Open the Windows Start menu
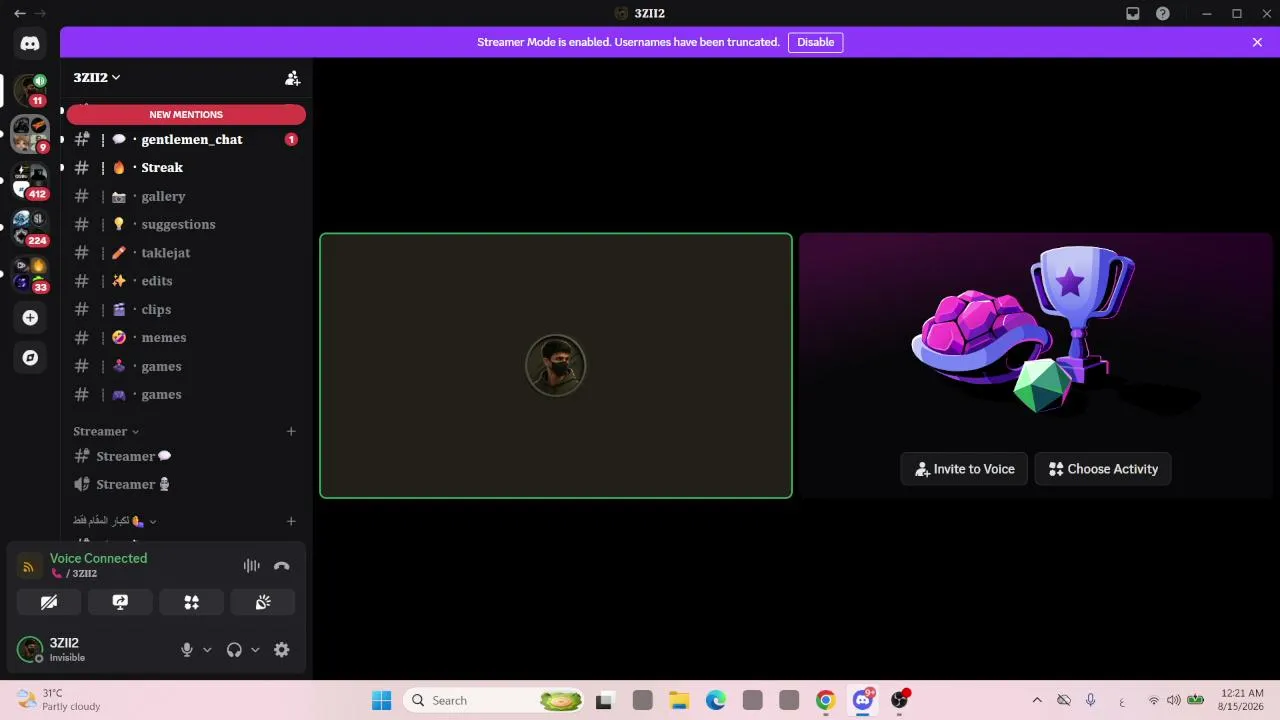Image resolution: width=1280 pixels, height=720 pixels. pyautogui.click(x=382, y=700)
